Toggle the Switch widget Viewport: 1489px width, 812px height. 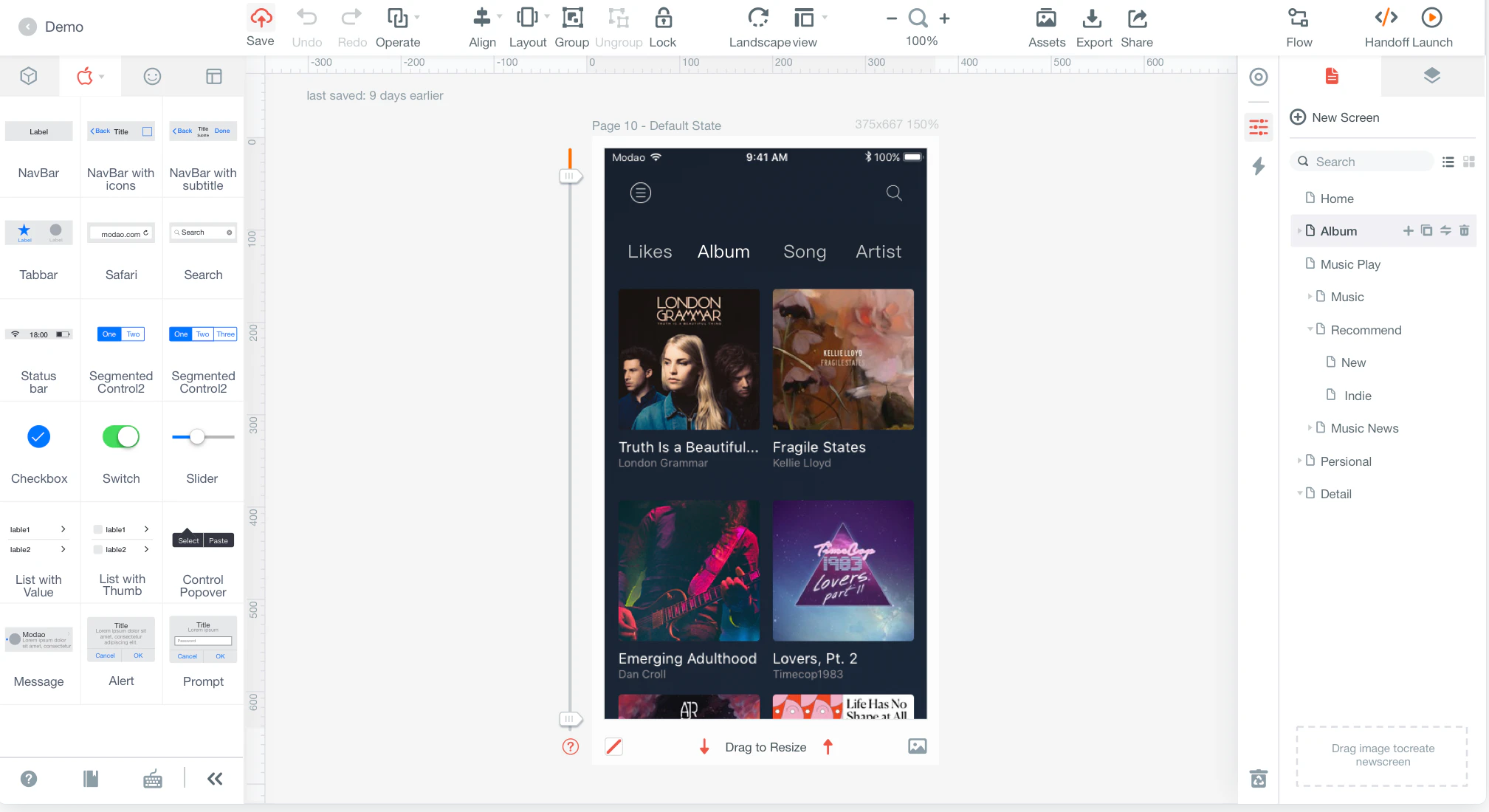click(121, 437)
